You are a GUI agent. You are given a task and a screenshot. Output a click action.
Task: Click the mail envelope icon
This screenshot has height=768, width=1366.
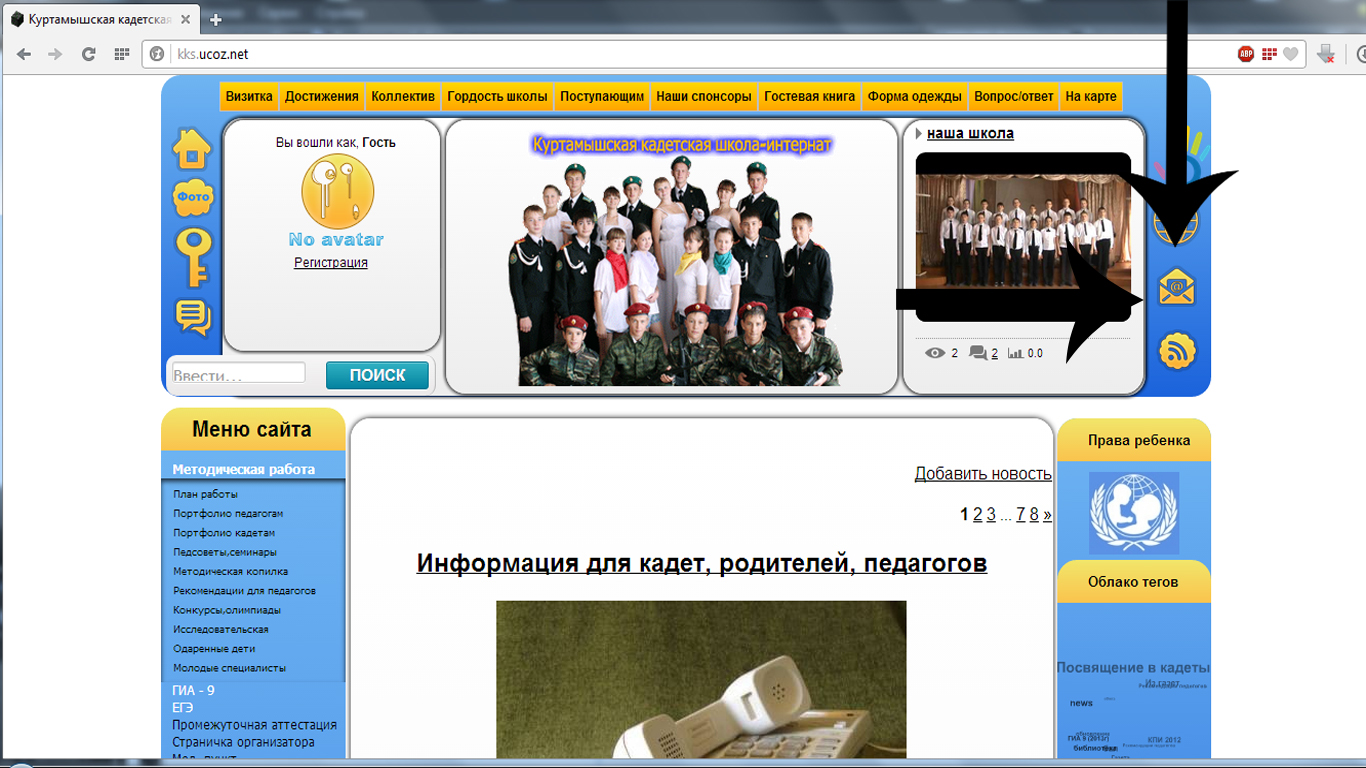click(x=1177, y=288)
